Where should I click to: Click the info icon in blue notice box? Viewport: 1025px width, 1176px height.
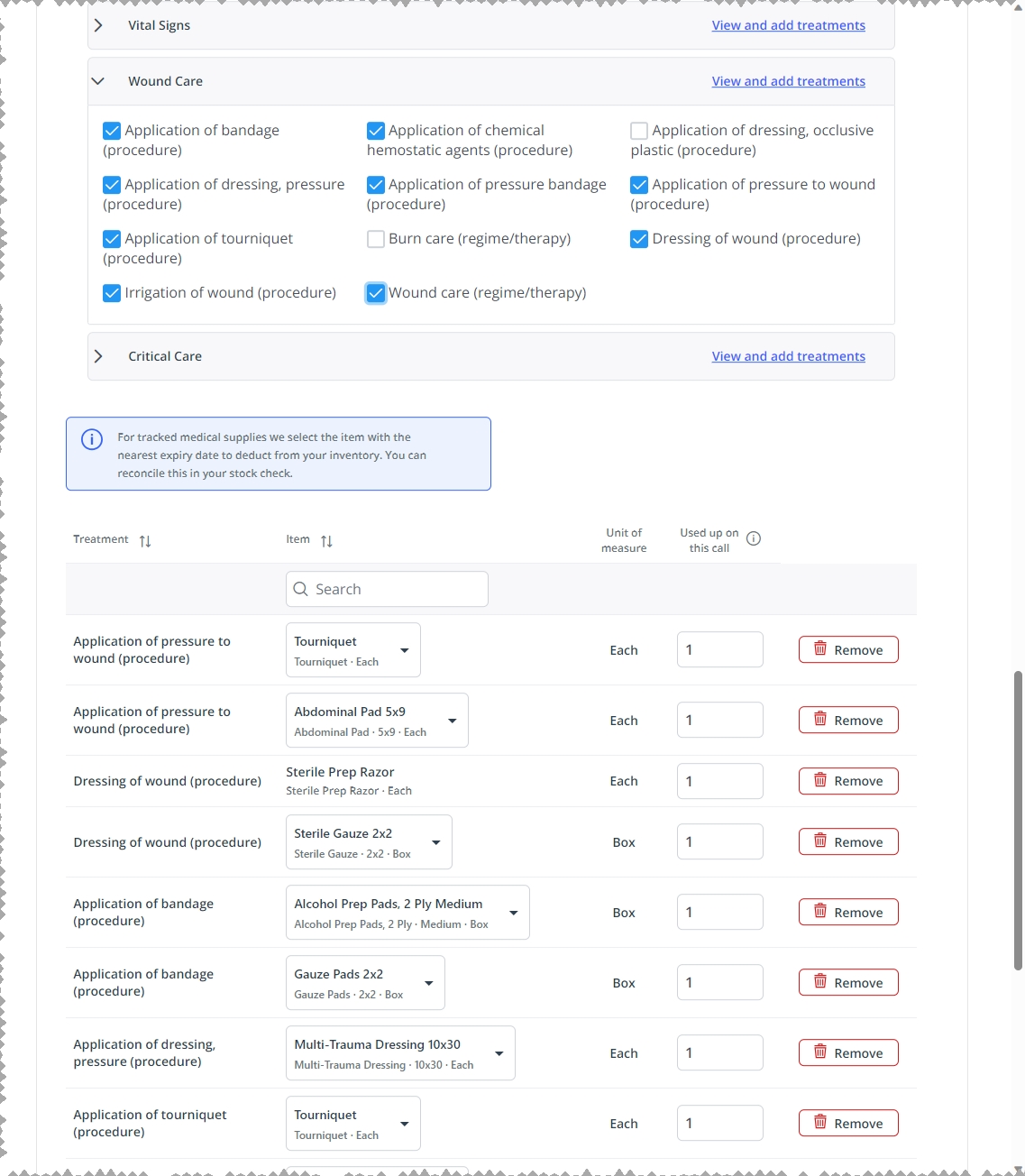click(92, 439)
